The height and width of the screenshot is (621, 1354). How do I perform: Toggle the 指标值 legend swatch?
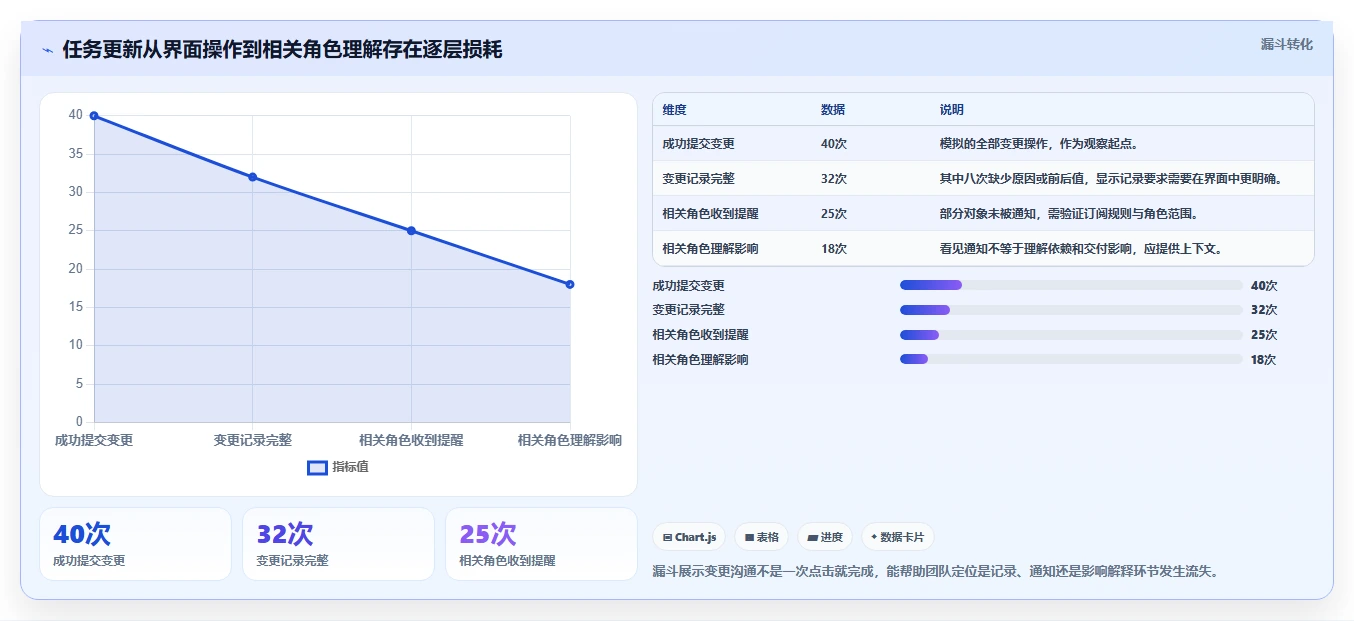pos(317,467)
